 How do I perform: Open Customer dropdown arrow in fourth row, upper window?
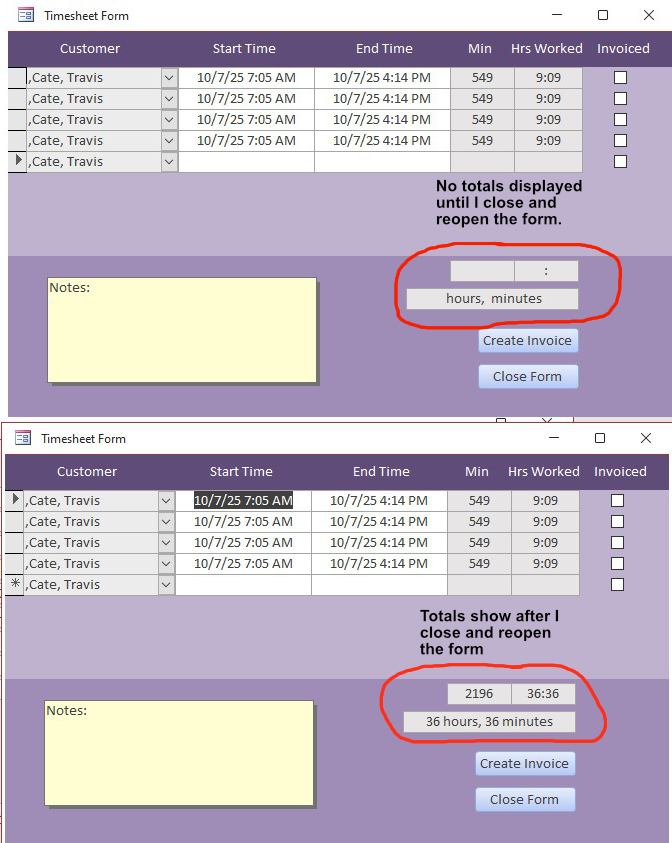(169, 140)
